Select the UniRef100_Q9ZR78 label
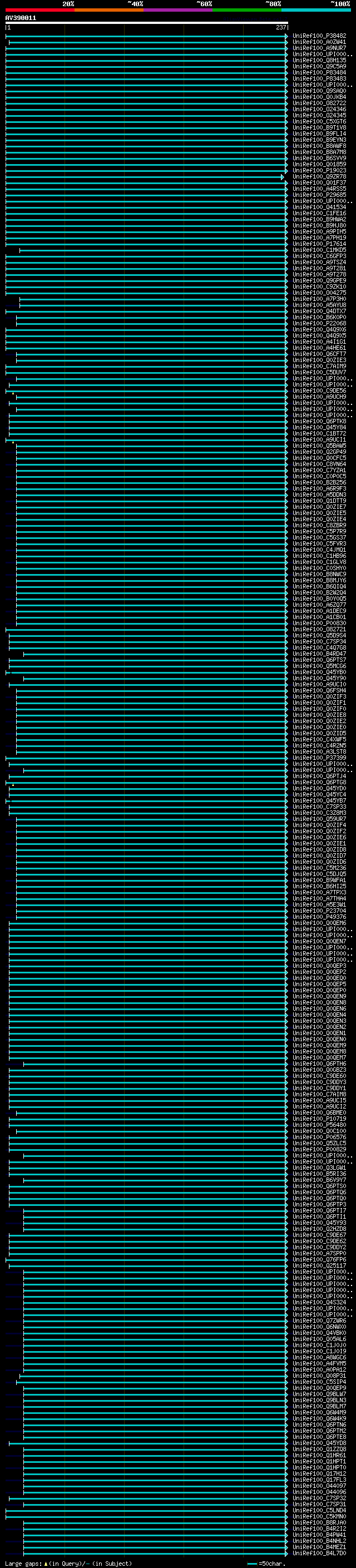 pyautogui.click(x=319, y=176)
